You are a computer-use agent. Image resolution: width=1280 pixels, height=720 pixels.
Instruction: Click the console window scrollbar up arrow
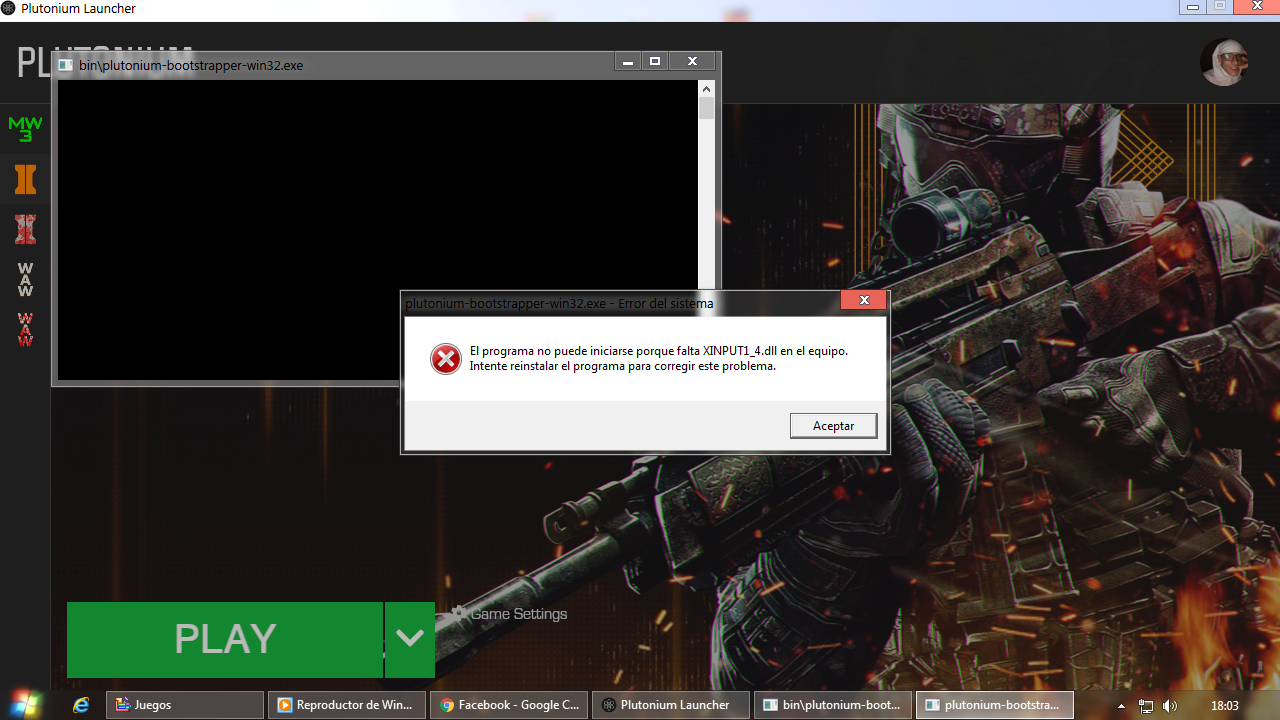(x=706, y=89)
